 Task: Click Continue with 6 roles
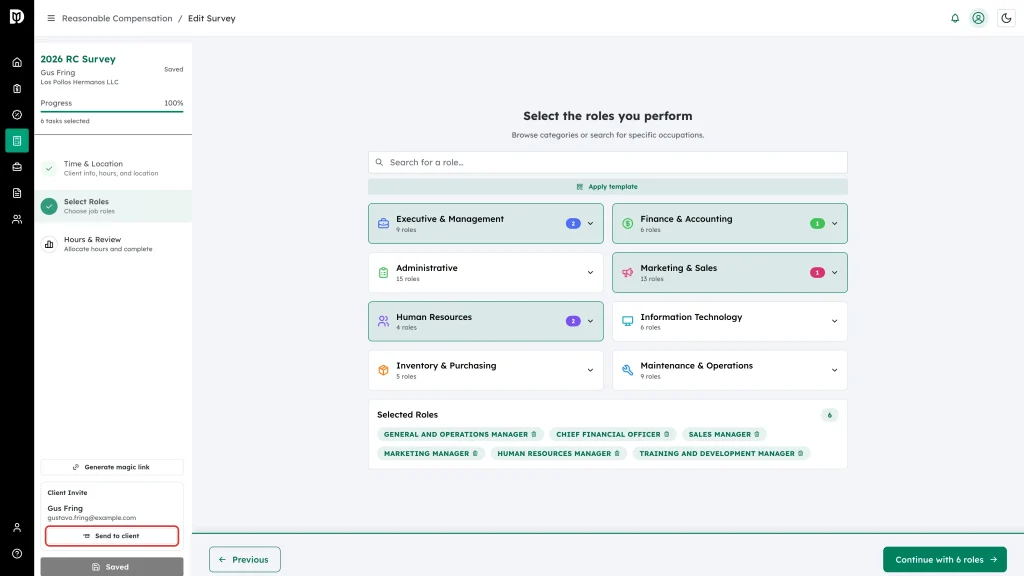coord(944,560)
